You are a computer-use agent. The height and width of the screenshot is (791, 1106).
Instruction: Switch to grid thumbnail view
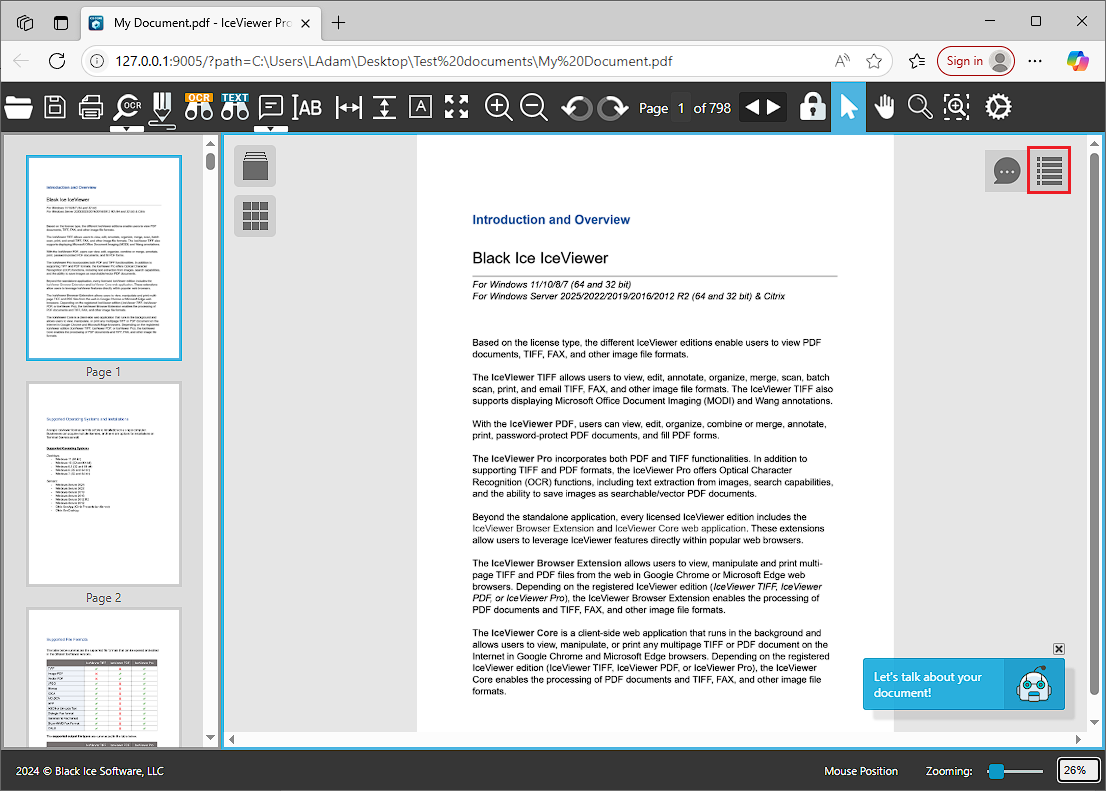255,215
